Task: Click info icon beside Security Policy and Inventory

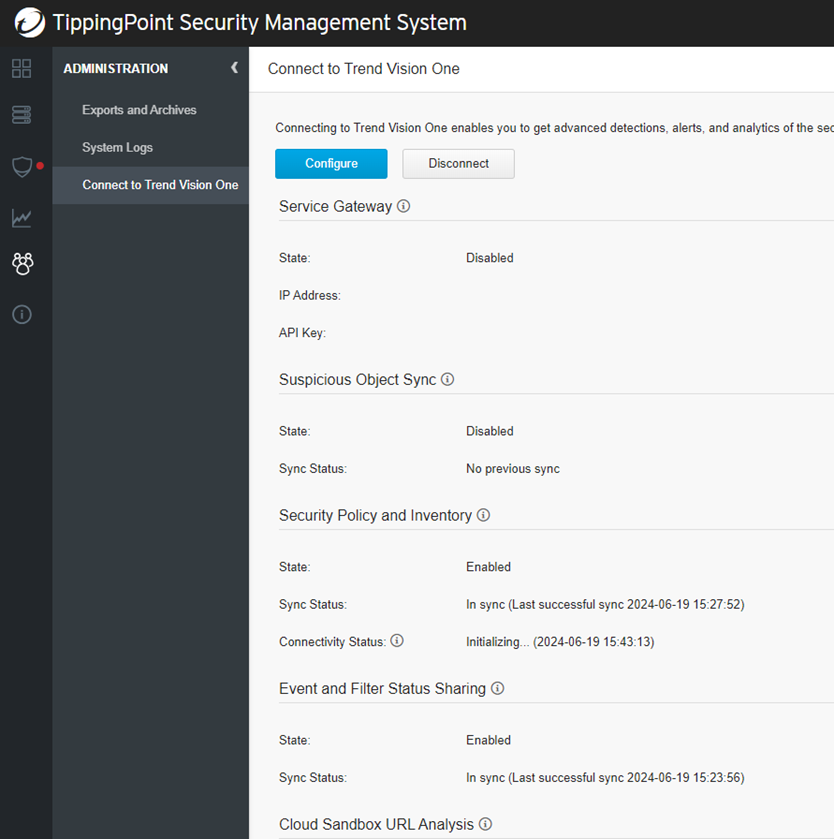Action: pos(483,515)
